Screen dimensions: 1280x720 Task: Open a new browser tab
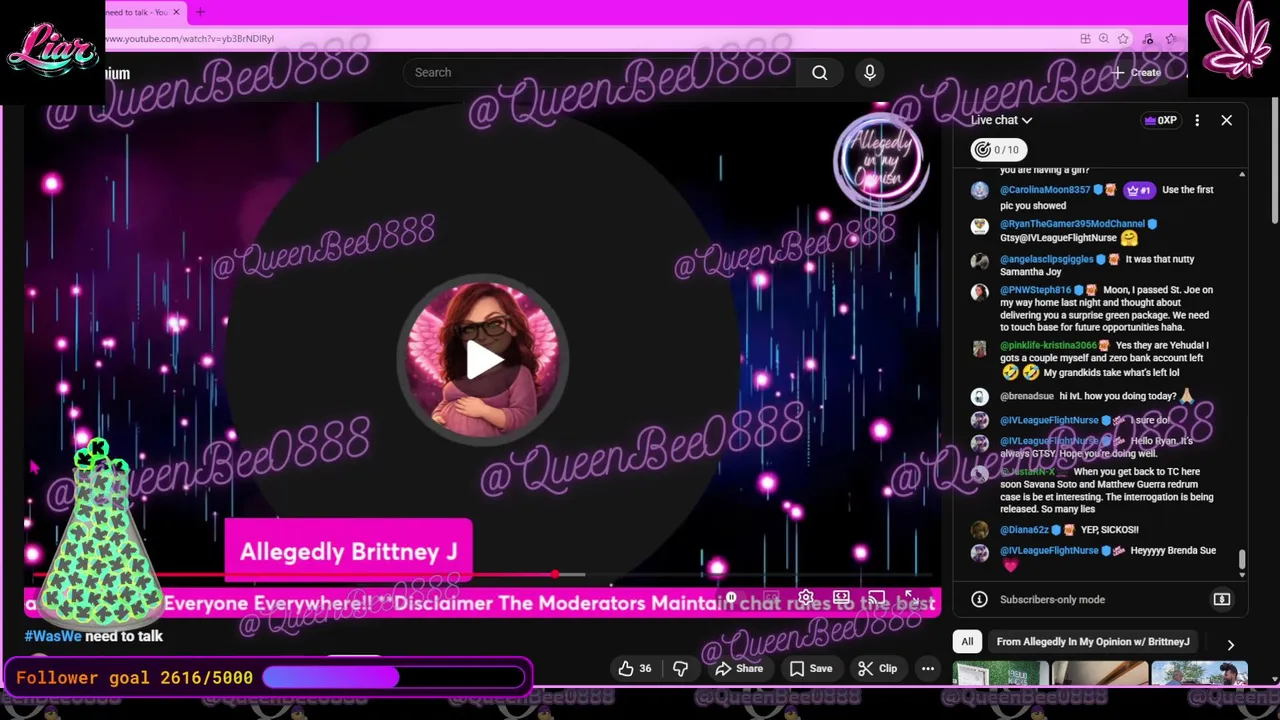pyautogui.click(x=200, y=12)
